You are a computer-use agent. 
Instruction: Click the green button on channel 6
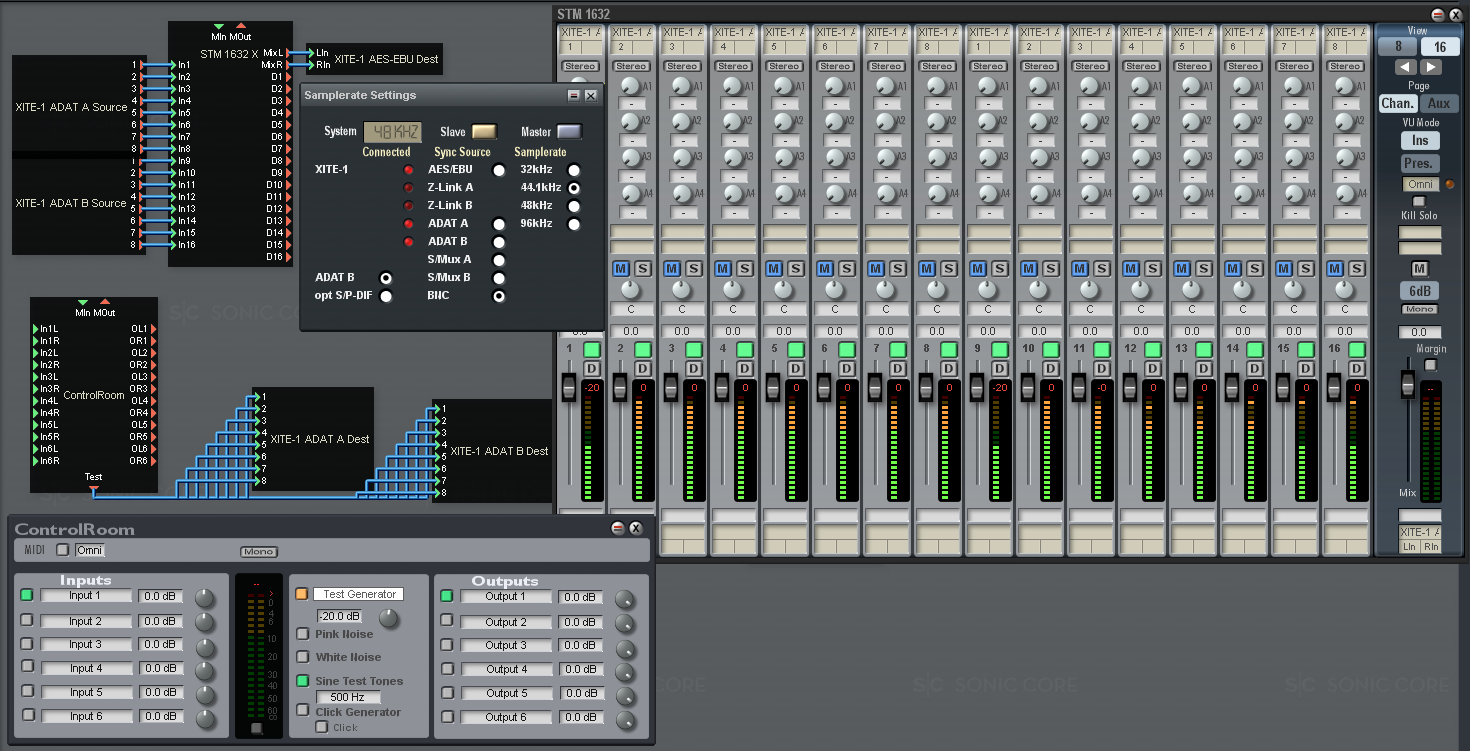(847, 349)
